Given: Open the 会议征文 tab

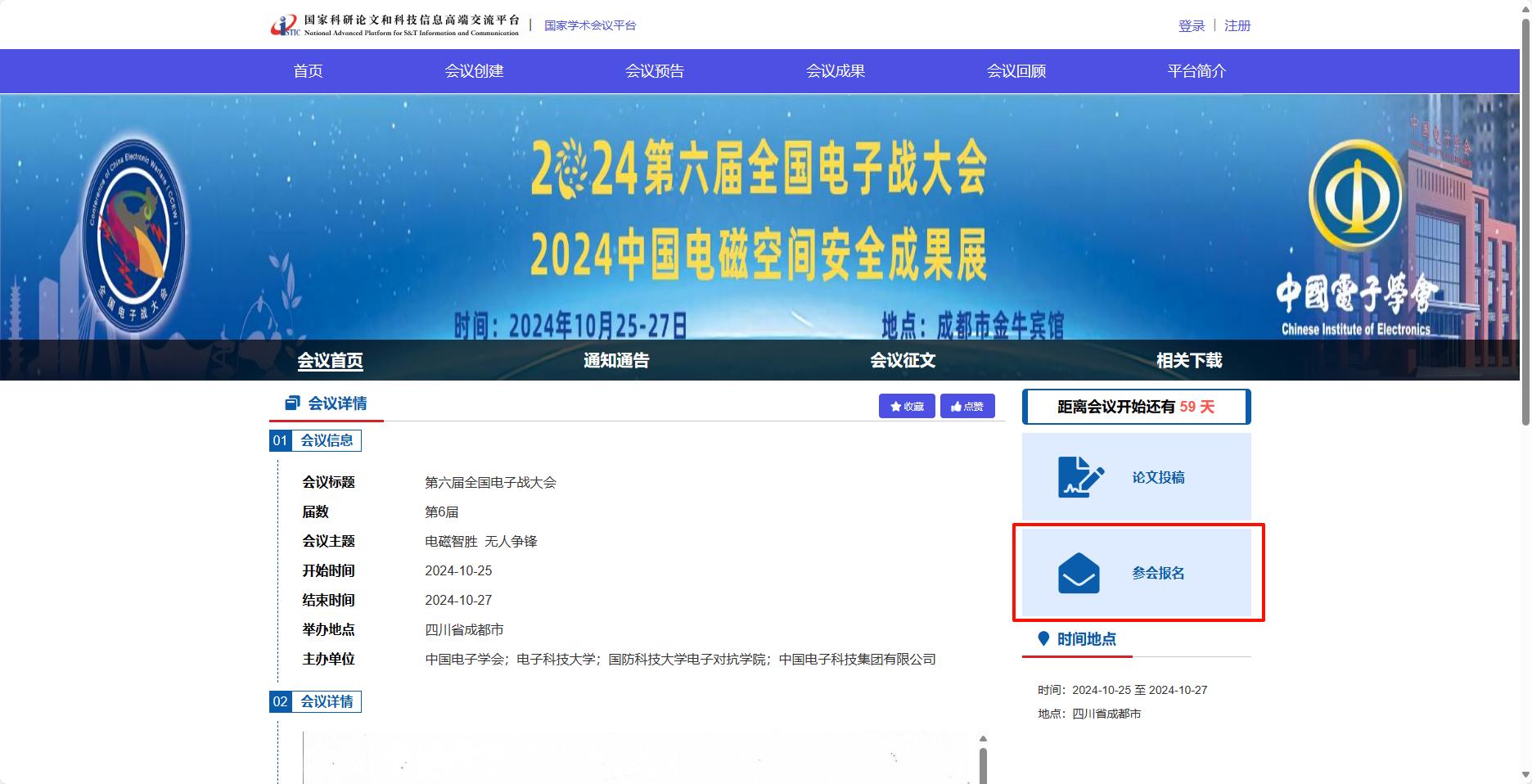Looking at the screenshot, I should pyautogui.click(x=903, y=360).
